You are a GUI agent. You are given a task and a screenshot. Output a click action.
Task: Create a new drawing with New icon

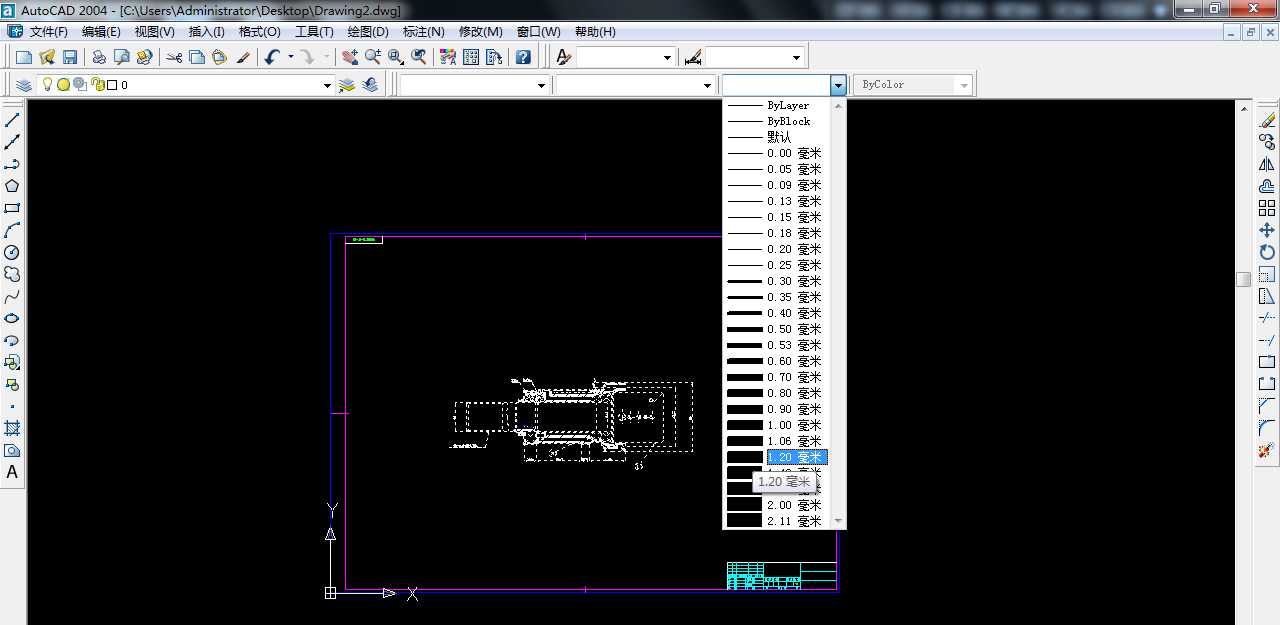tap(24, 57)
